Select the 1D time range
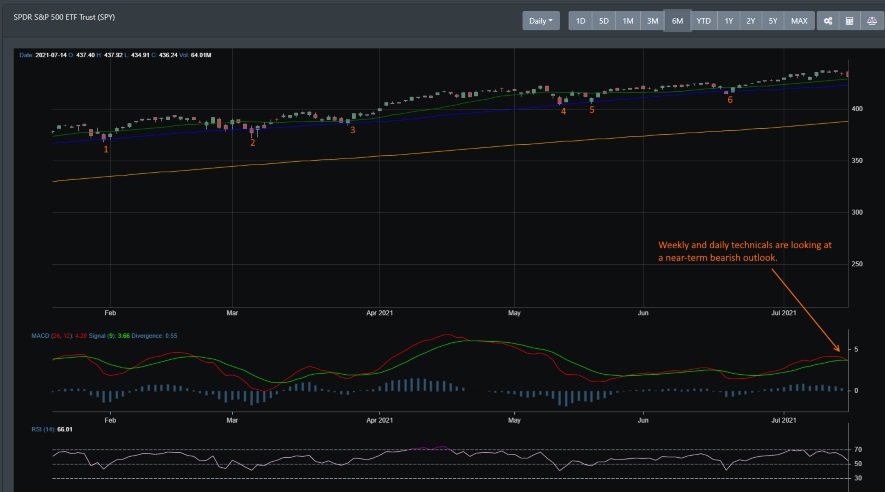This screenshot has height=492, width=885. (x=580, y=21)
